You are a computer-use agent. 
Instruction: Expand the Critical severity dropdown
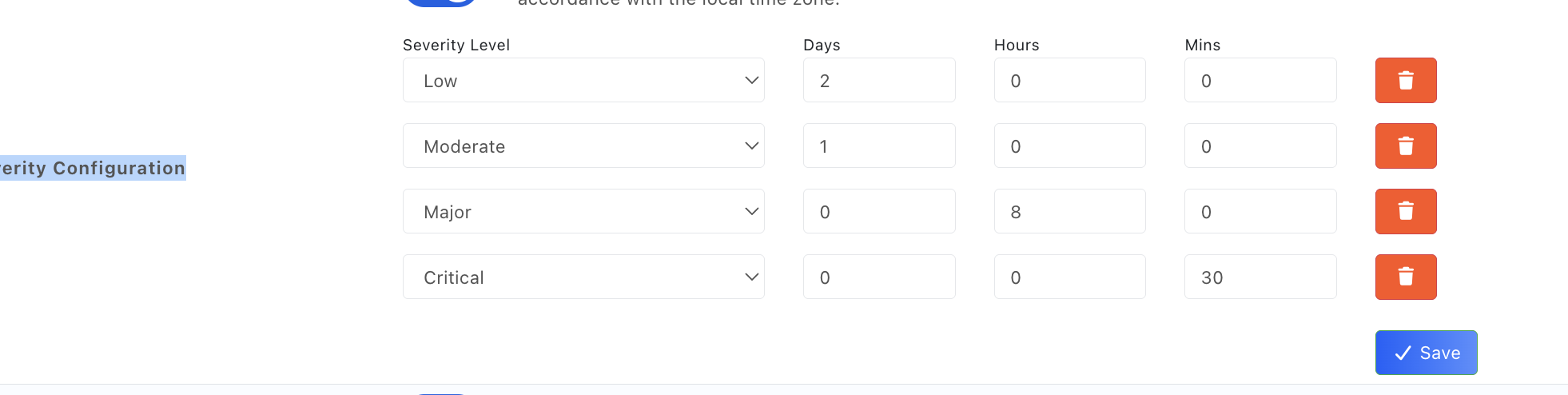click(583, 277)
